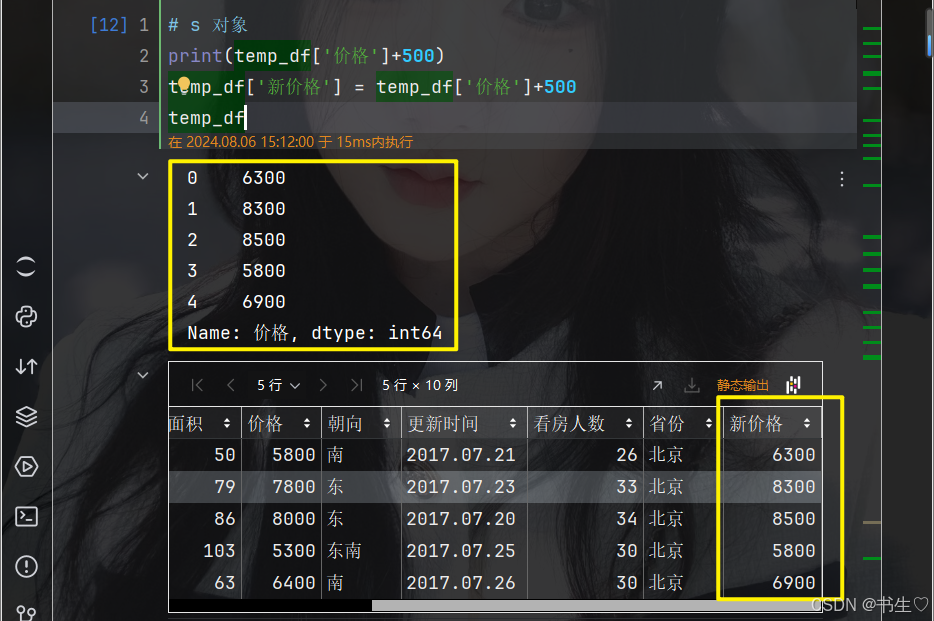
Task: Open the Git version control icon
Action: coord(26,613)
